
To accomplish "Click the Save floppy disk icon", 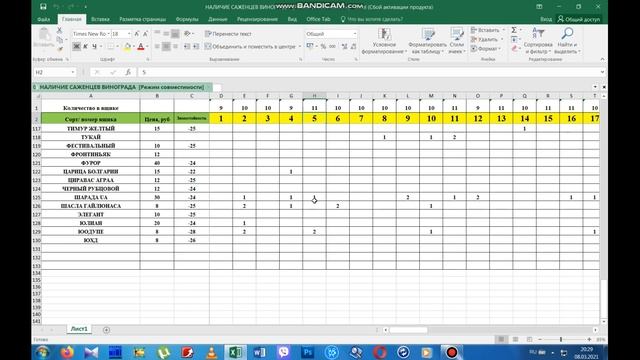I will pyautogui.click(x=43, y=7).
